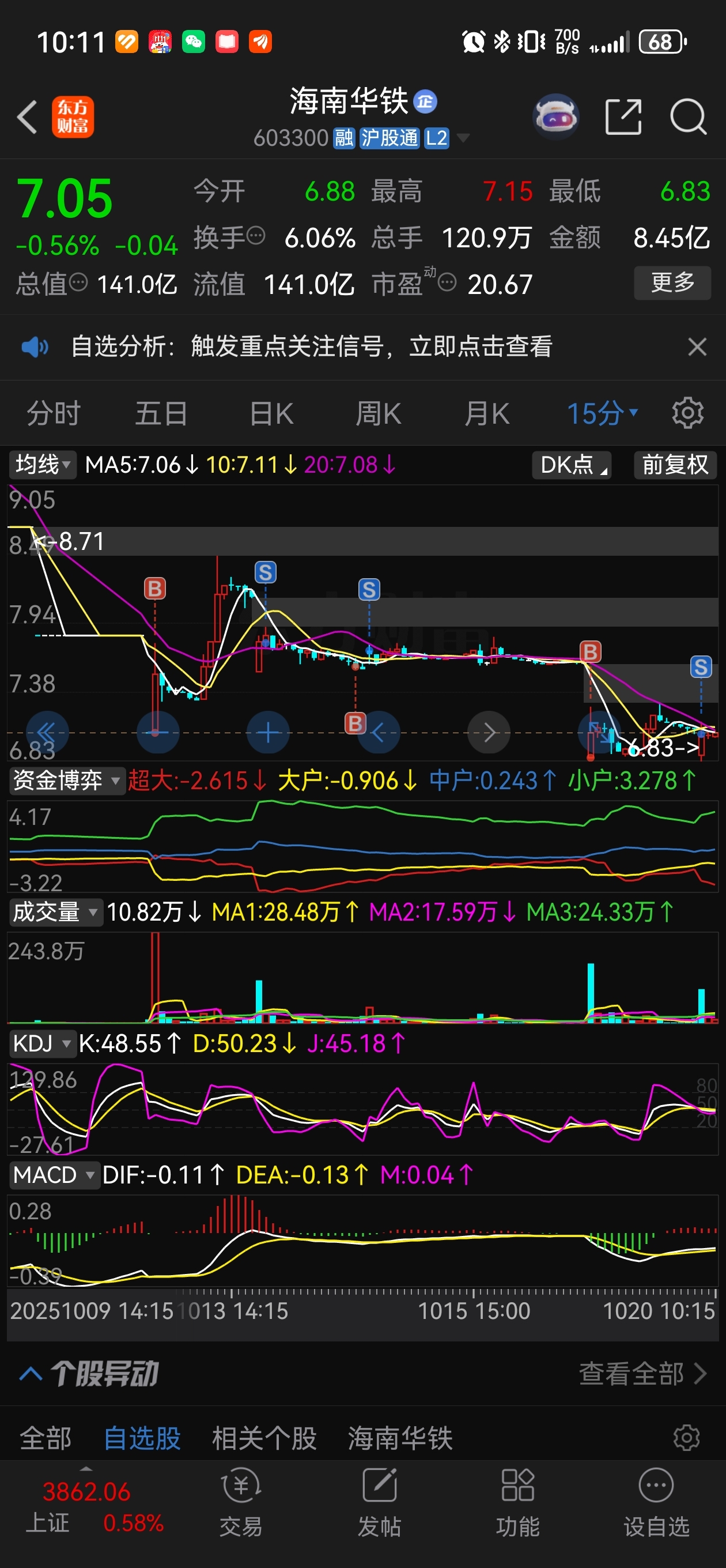Switch to 分时 tab
Viewport: 726px width, 1568px height.
pos(54,413)
